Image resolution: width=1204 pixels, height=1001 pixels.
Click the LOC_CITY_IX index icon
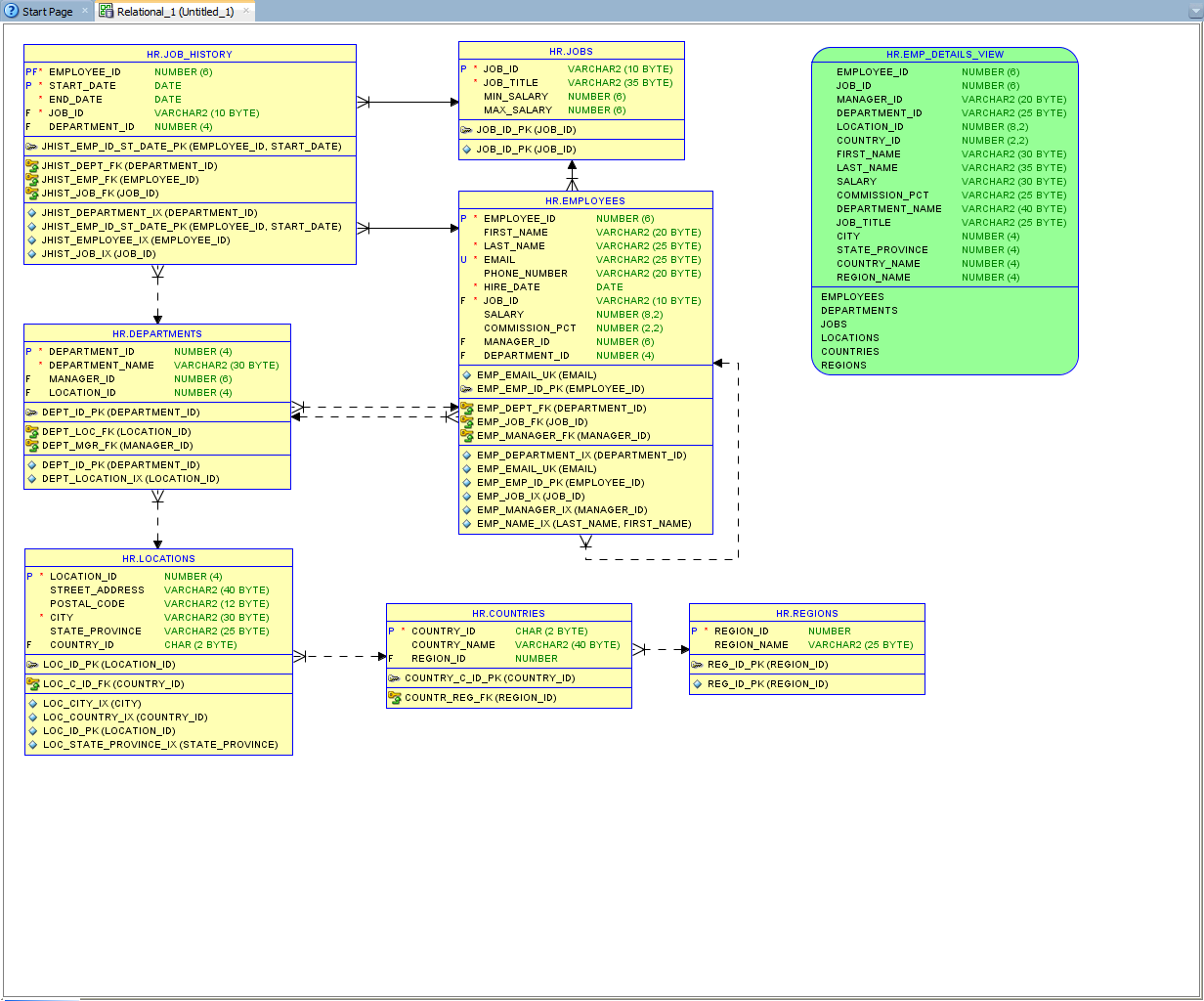click(x=33, y=704)
